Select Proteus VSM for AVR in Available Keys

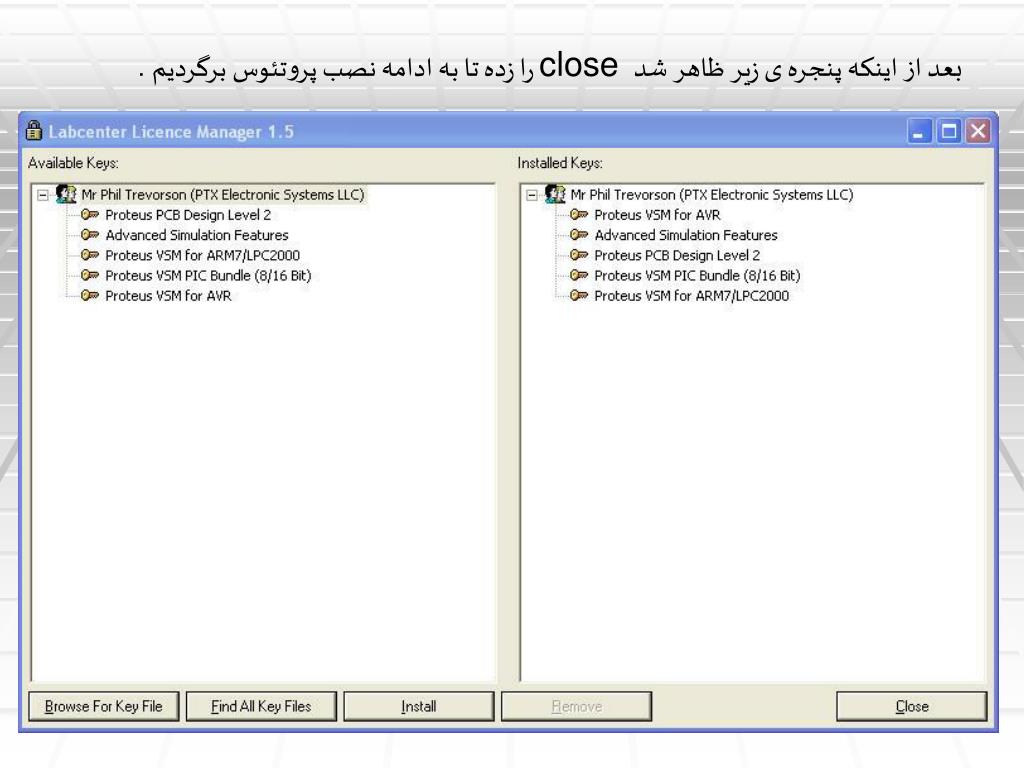coord(168,296)
